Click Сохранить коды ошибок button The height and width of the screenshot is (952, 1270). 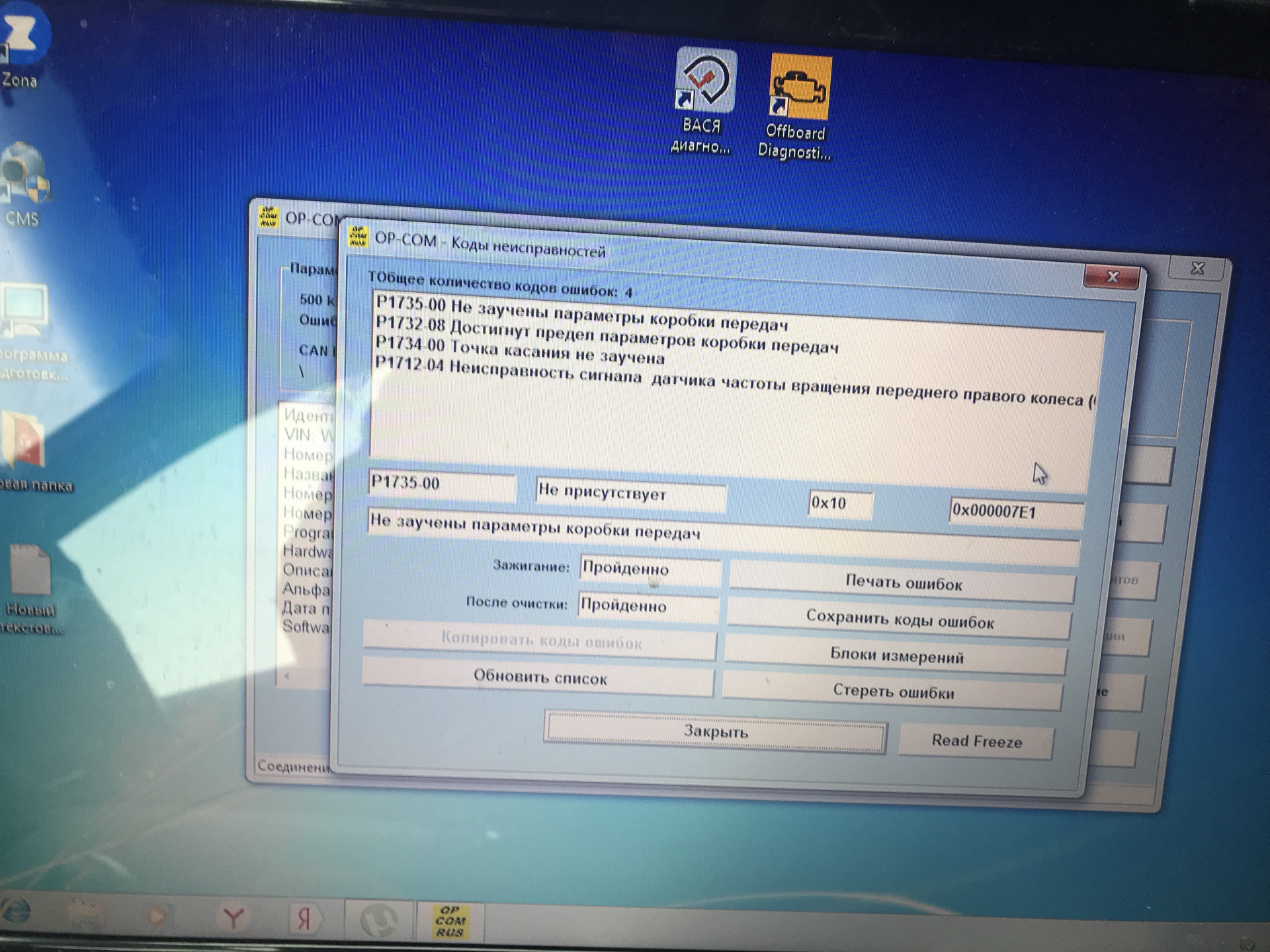pos(900,620)
